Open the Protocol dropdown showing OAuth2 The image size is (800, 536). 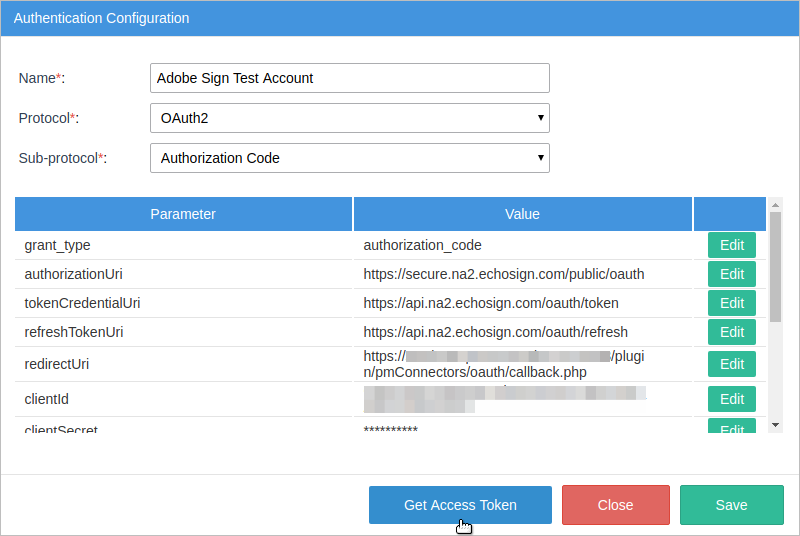click(x=349, y=118)
